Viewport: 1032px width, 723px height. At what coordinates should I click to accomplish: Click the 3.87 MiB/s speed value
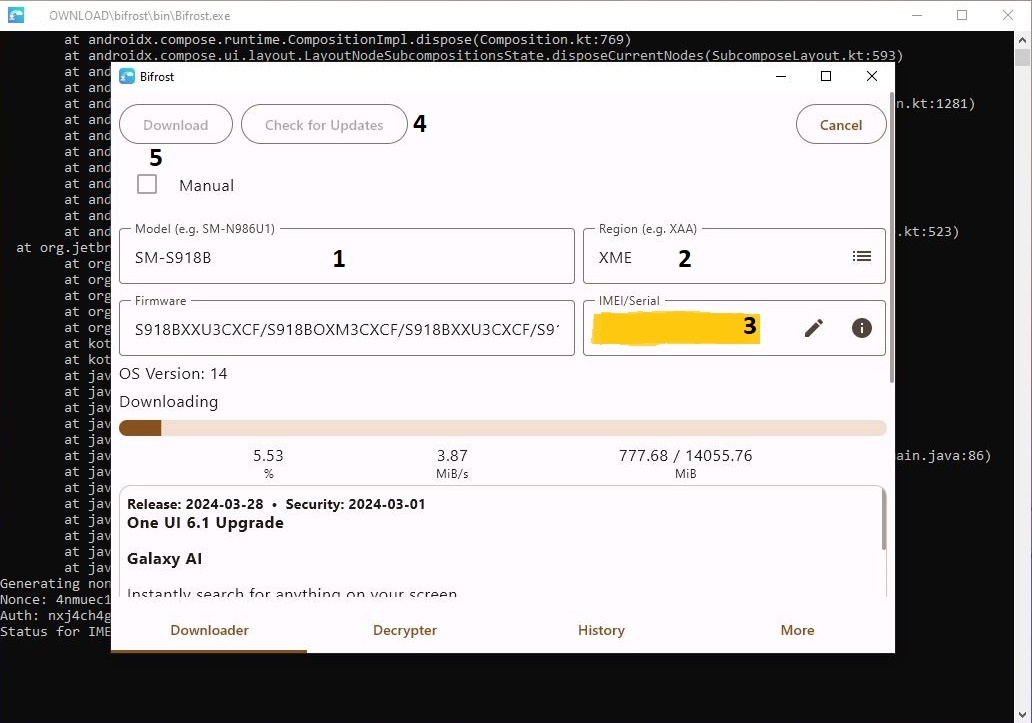click(452, 455)
